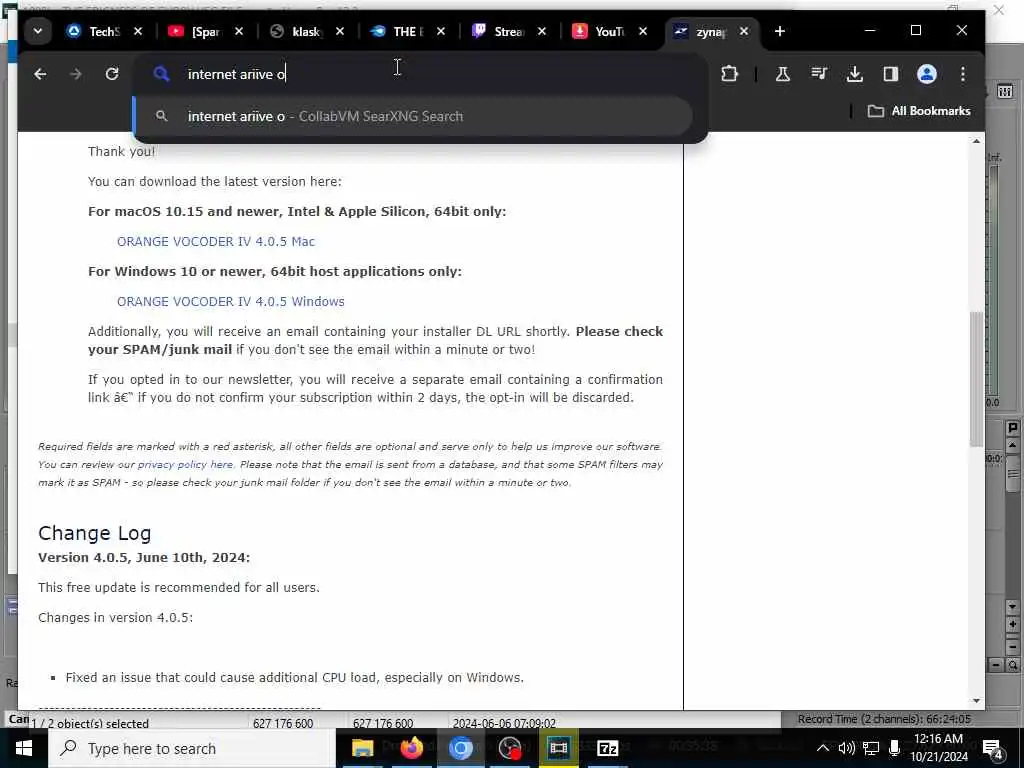The width and height of the screenshot is (1024, 768).
Task: Click the page scrollbar down arrow
Action: tap(976, 701)
